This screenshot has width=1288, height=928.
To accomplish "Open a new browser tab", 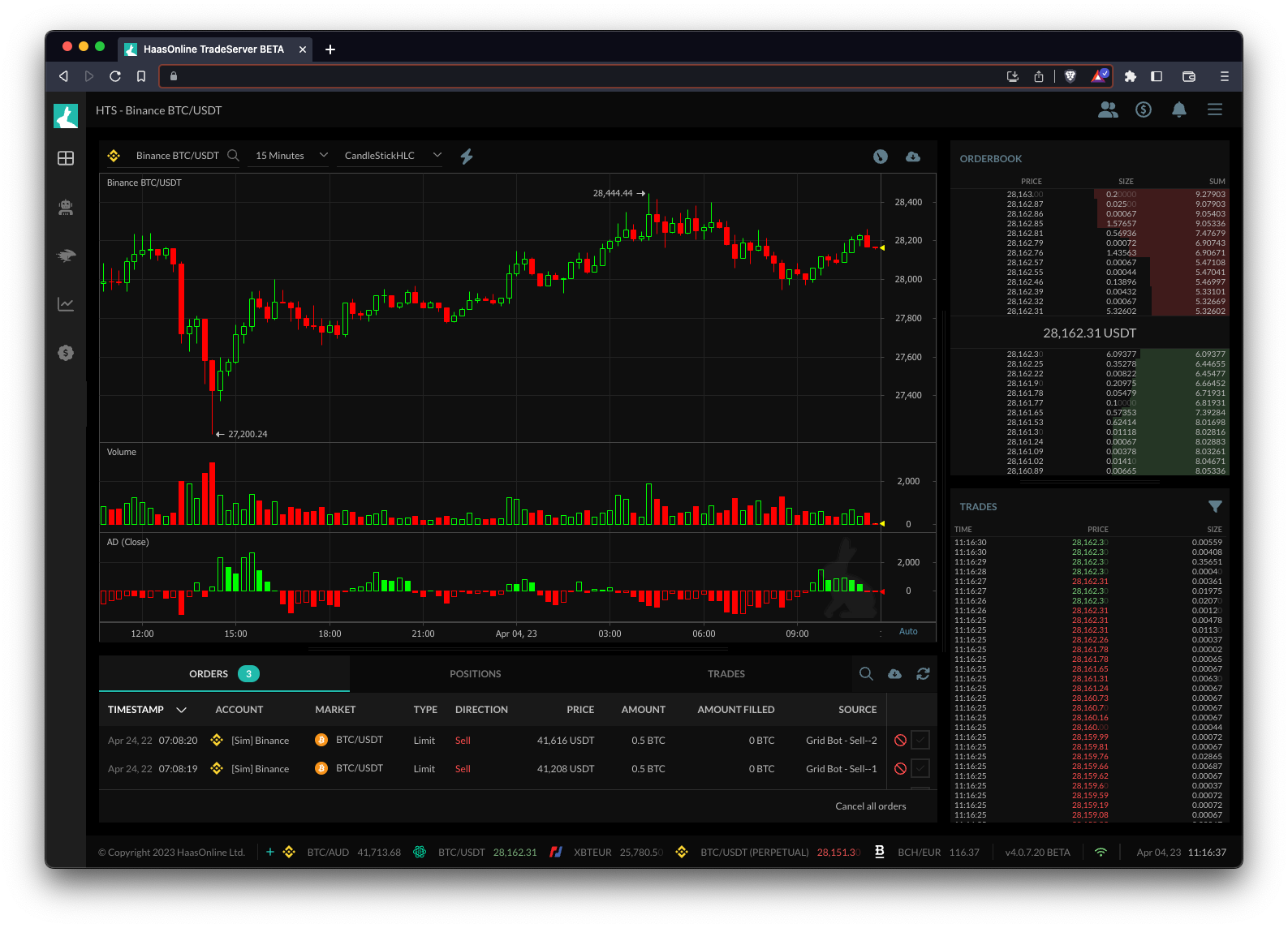I will pos(330,49).
